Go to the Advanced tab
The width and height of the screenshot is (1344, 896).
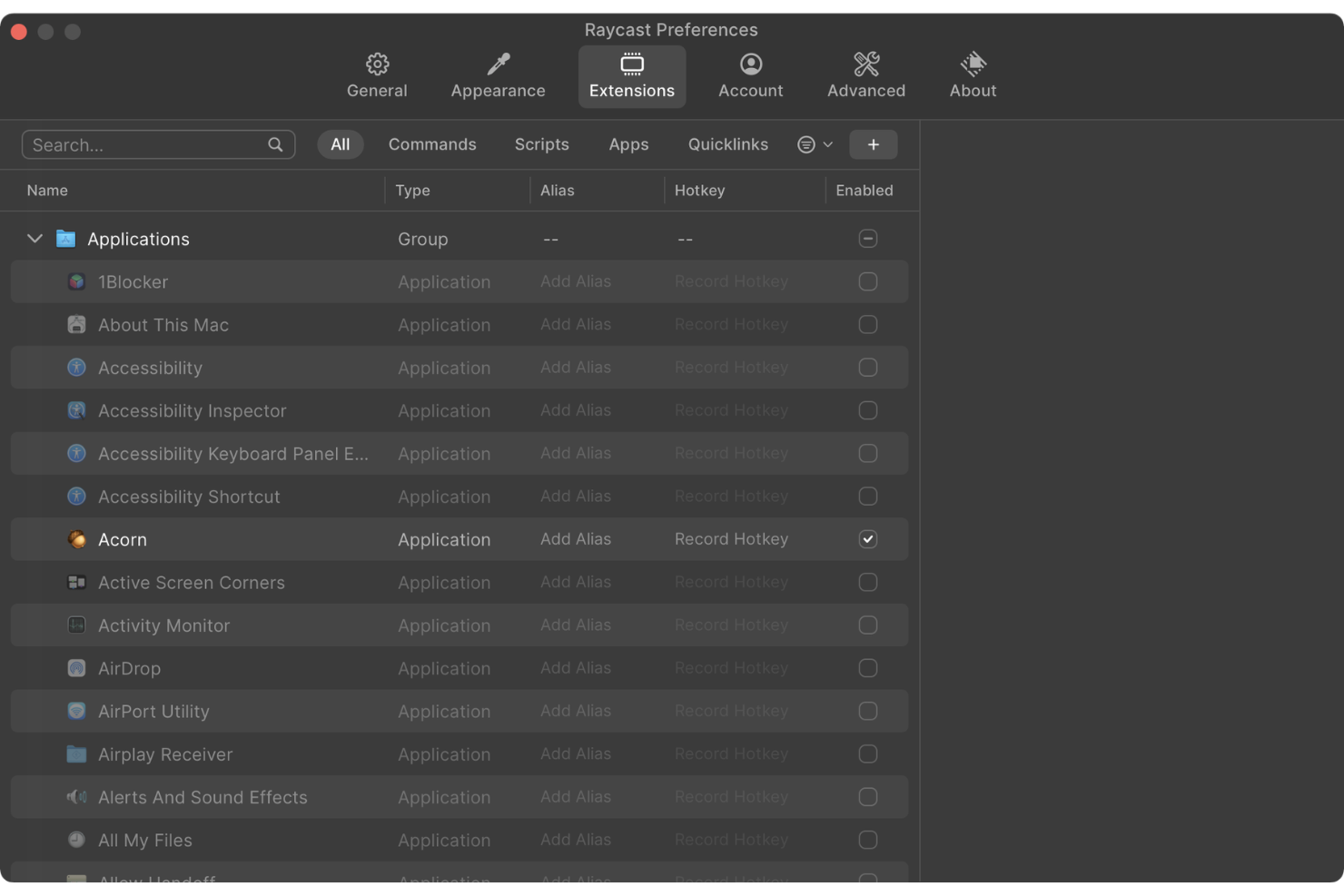tap(866, 76)
